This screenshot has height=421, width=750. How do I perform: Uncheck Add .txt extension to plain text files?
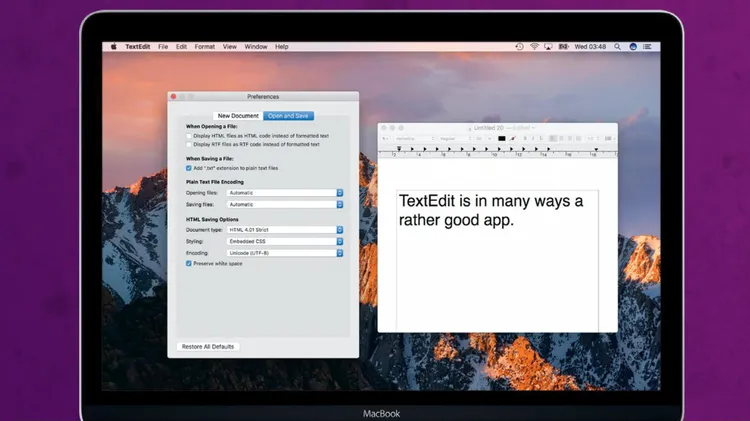(x=189, y=168)
